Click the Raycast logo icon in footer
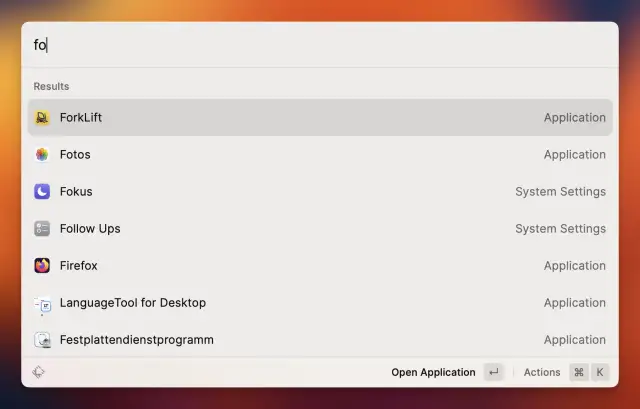This screenshot has height=409, width=640. [38, 372]
